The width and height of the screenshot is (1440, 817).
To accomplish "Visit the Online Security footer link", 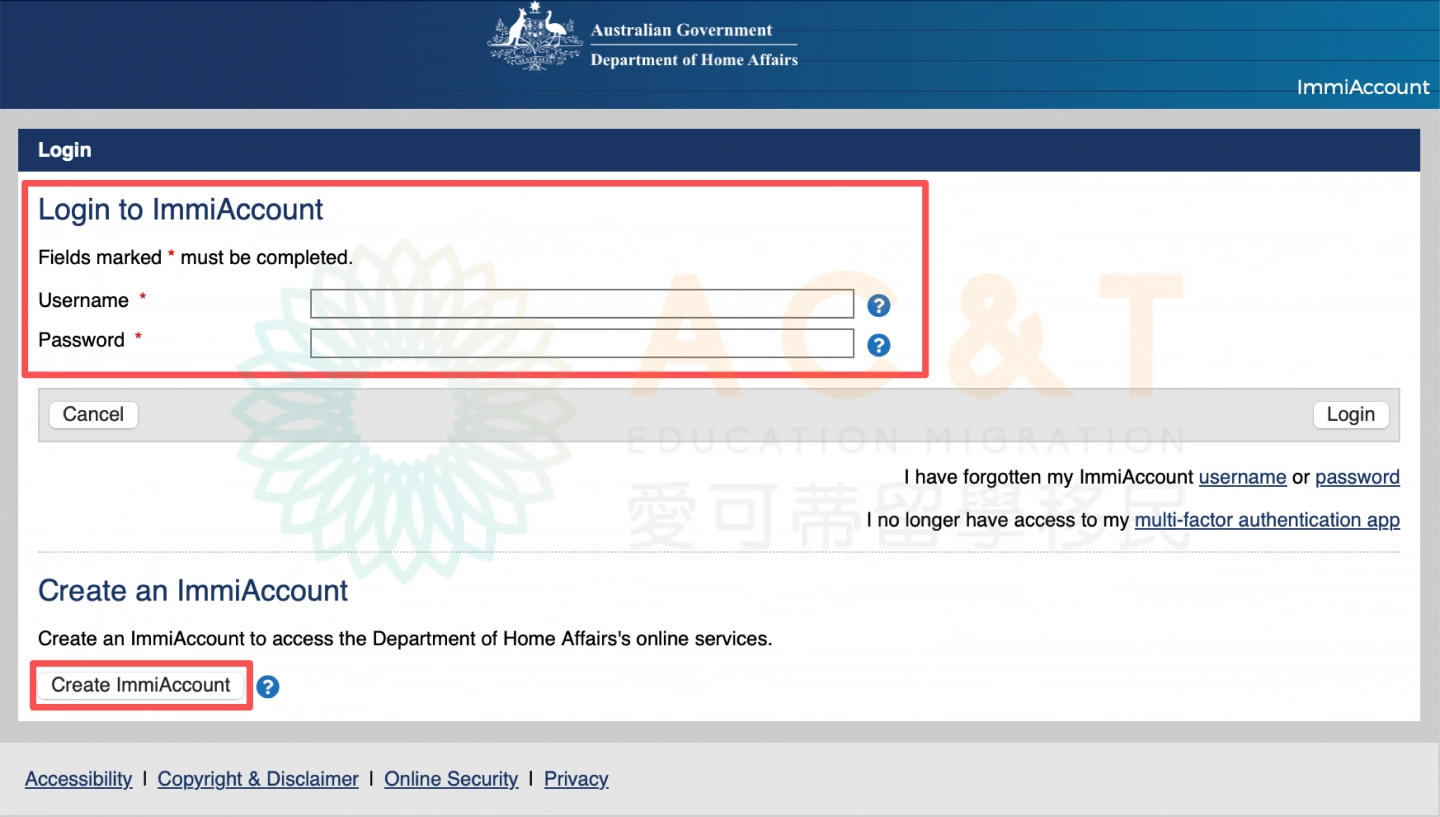I will [451, 779].
